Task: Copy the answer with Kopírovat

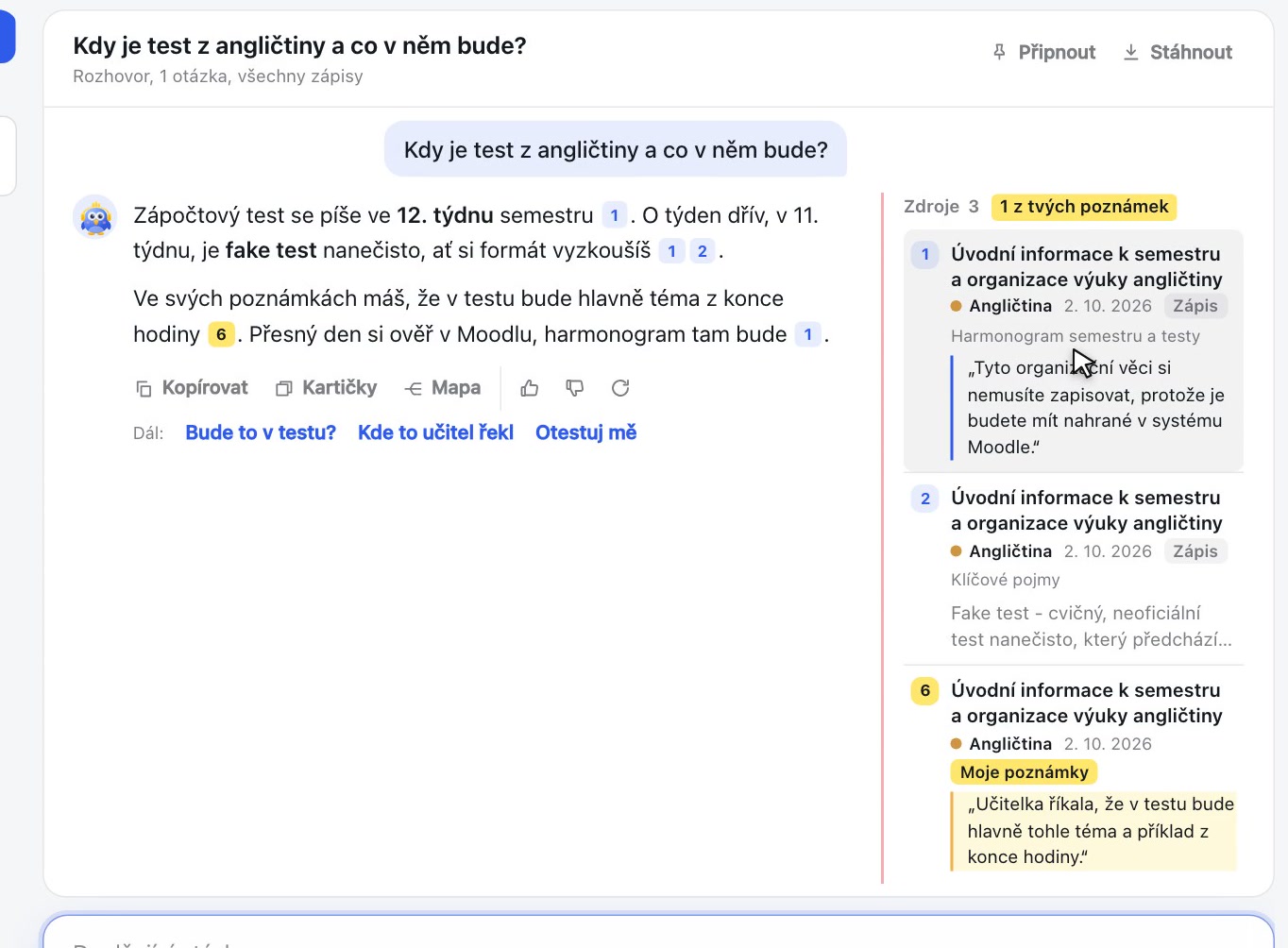Action: click(192, 388)
